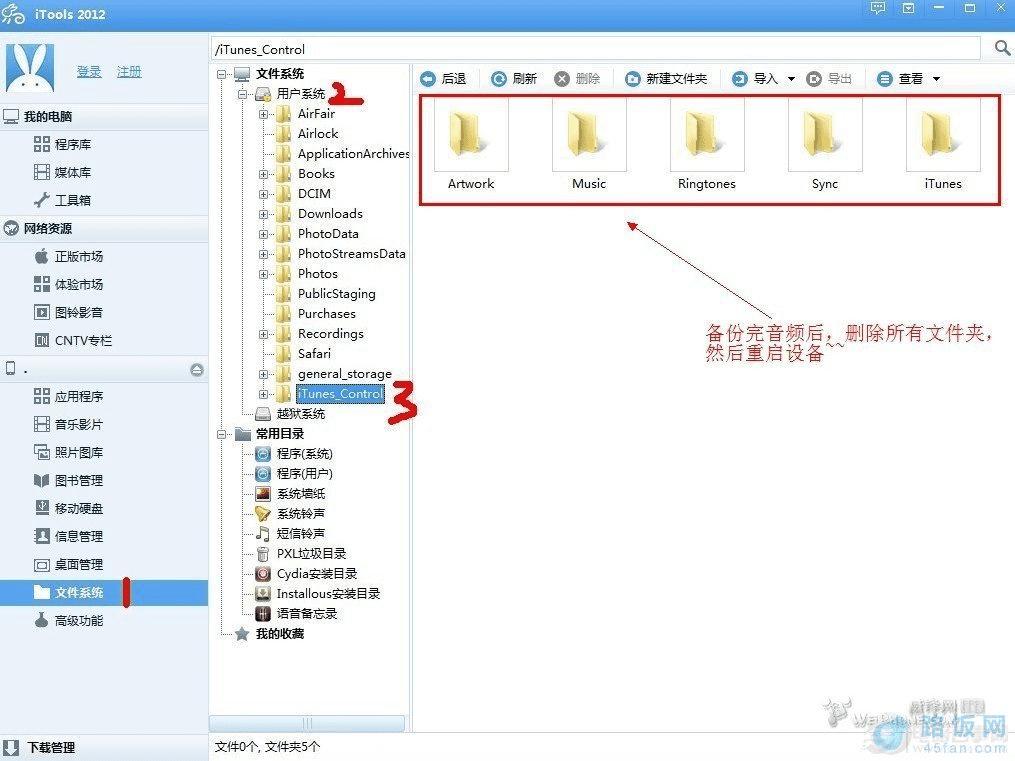
Task: Collapse the 文件系统 tree root
Action: [221, 74]
